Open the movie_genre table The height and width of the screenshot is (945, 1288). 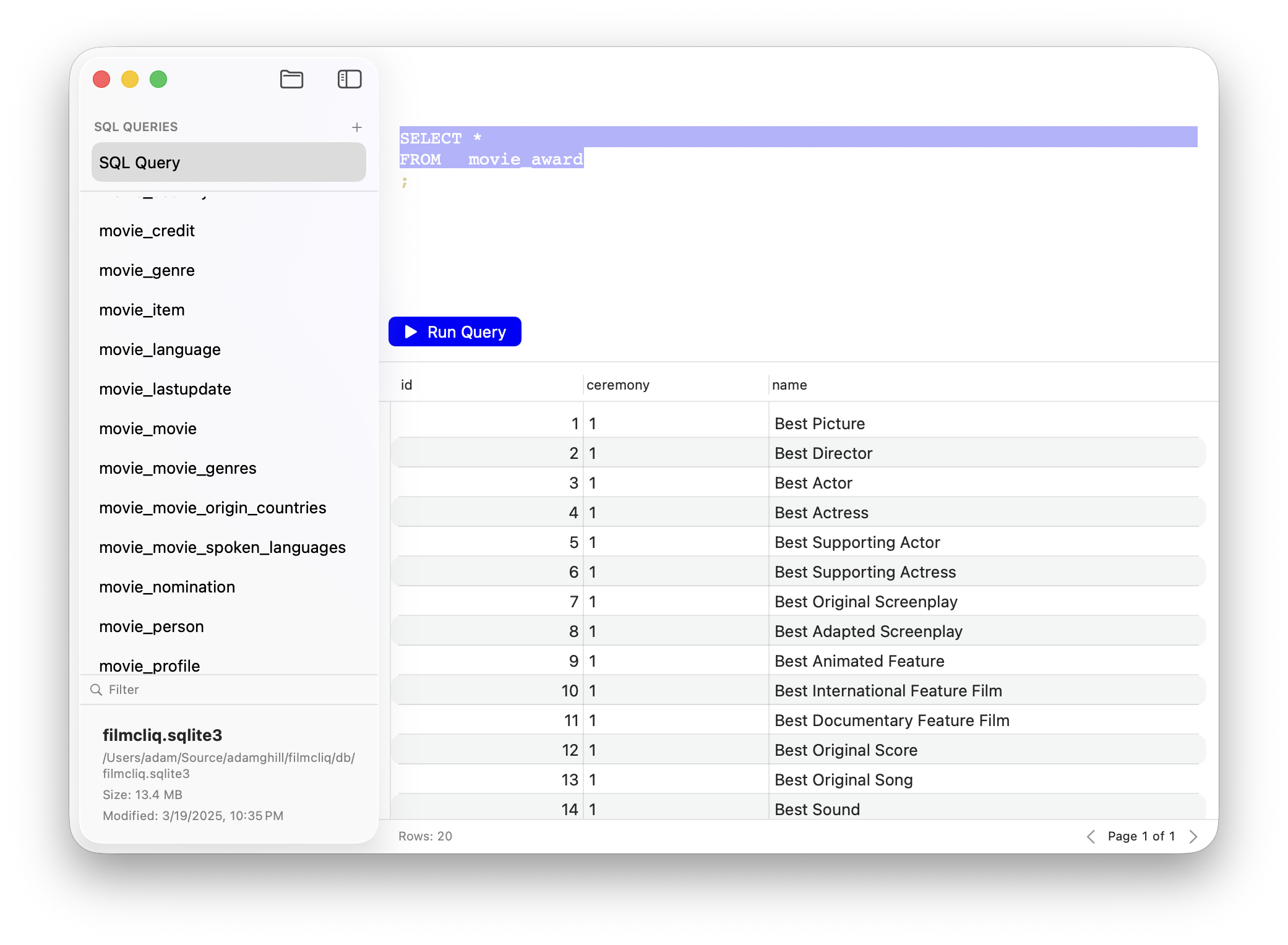click(147, 270)
